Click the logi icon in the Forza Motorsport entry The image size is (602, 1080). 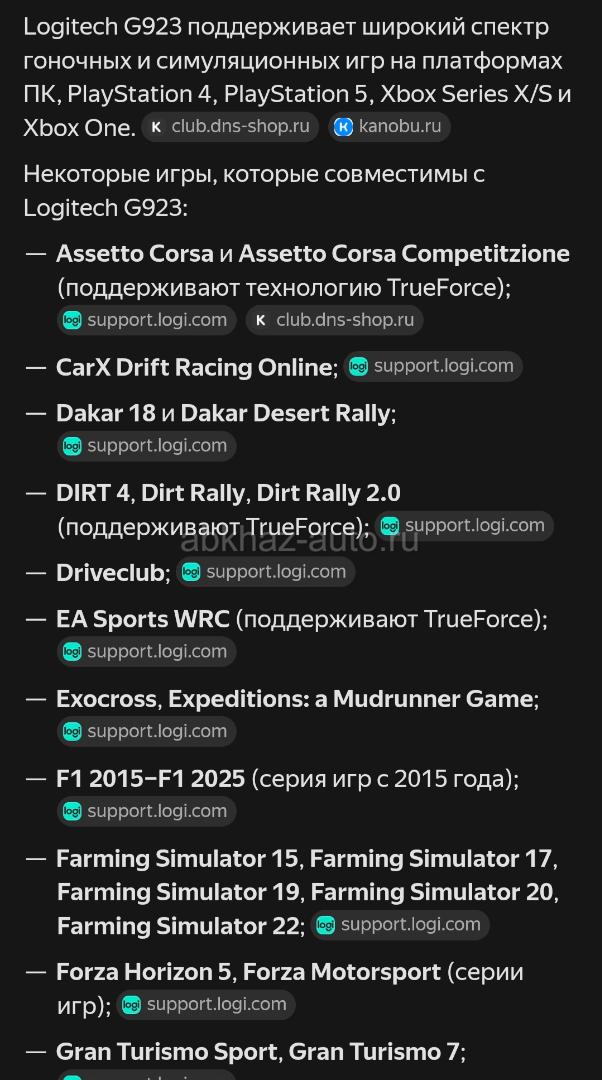point(131,1005)
